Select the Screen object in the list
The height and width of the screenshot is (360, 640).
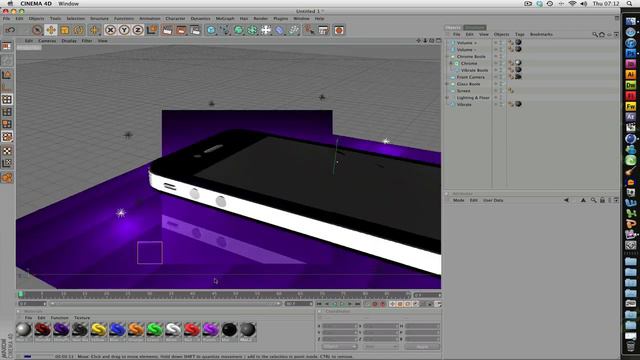coord(463,91)
